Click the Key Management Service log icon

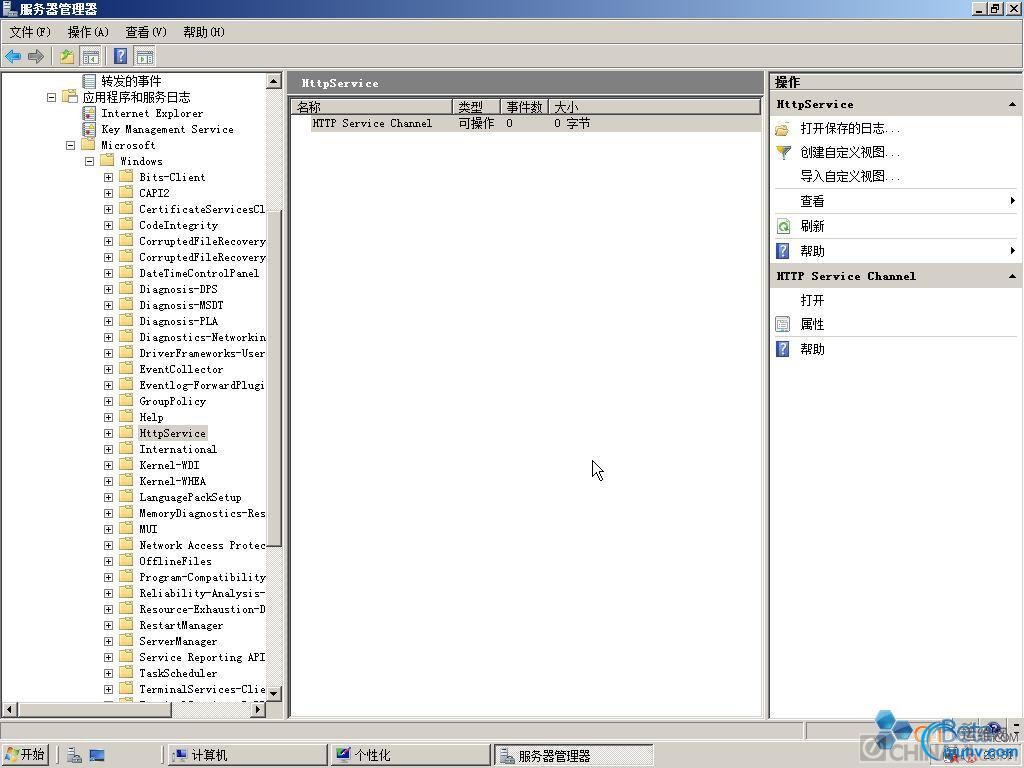89,129
